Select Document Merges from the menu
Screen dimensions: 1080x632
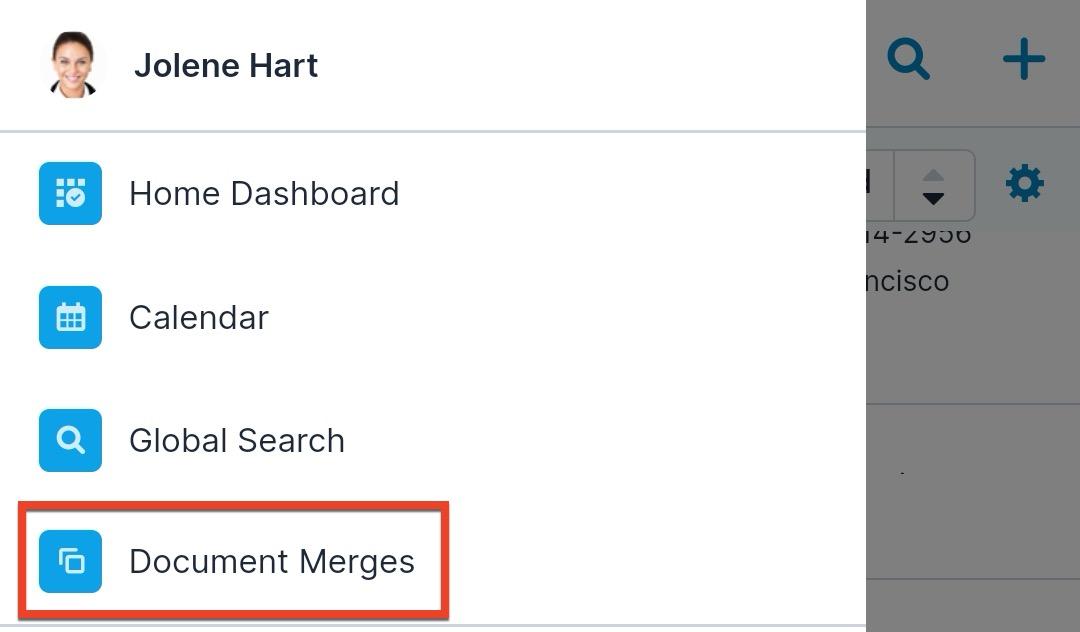point(272,561)
